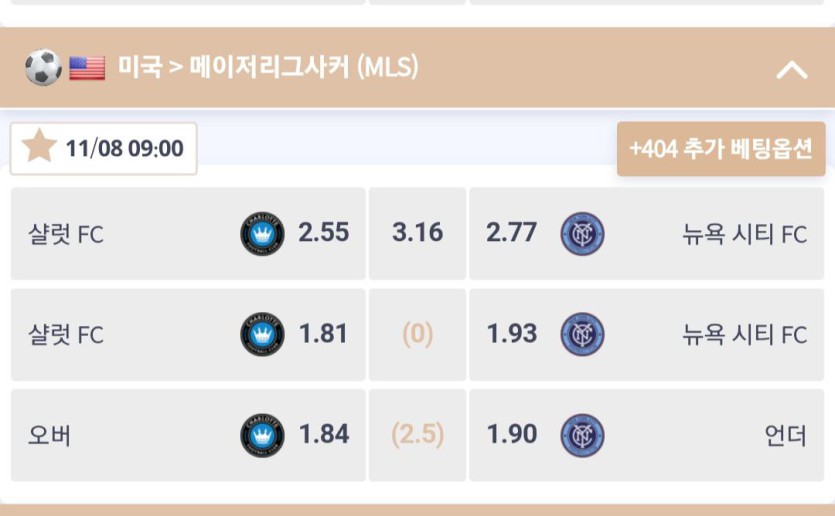
Task: Collapse the MLS league section
Action: pos(792,69)
